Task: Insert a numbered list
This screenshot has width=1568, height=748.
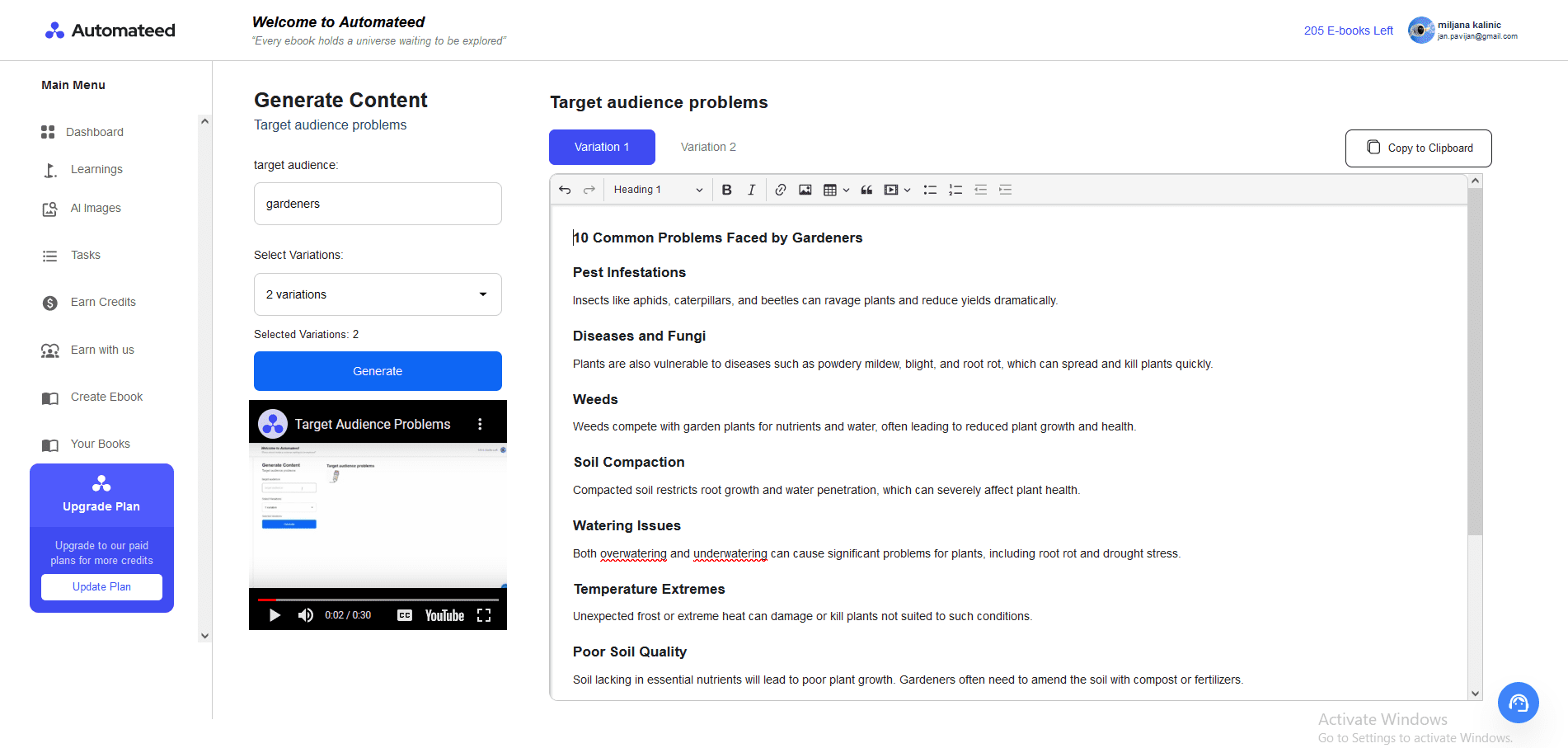Action: click(955, 190)
